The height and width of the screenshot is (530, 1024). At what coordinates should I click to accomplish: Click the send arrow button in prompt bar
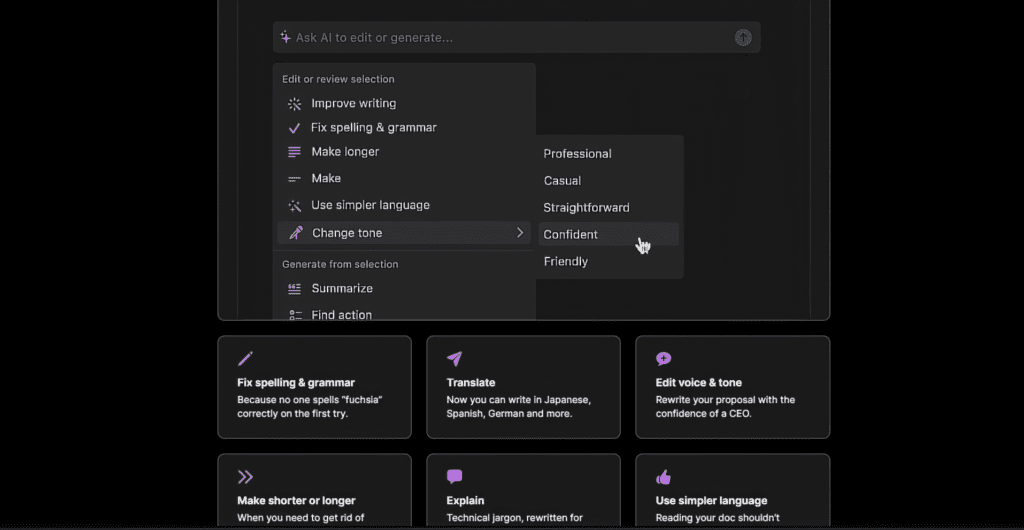click(x=743, y=37)
